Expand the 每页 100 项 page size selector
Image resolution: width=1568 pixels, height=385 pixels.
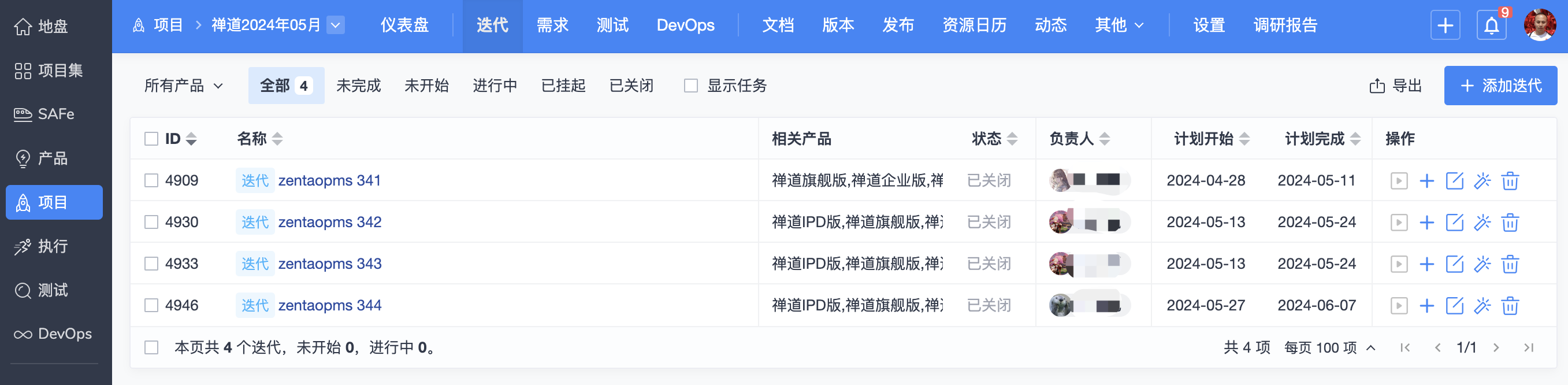[x=1329, y=348]
